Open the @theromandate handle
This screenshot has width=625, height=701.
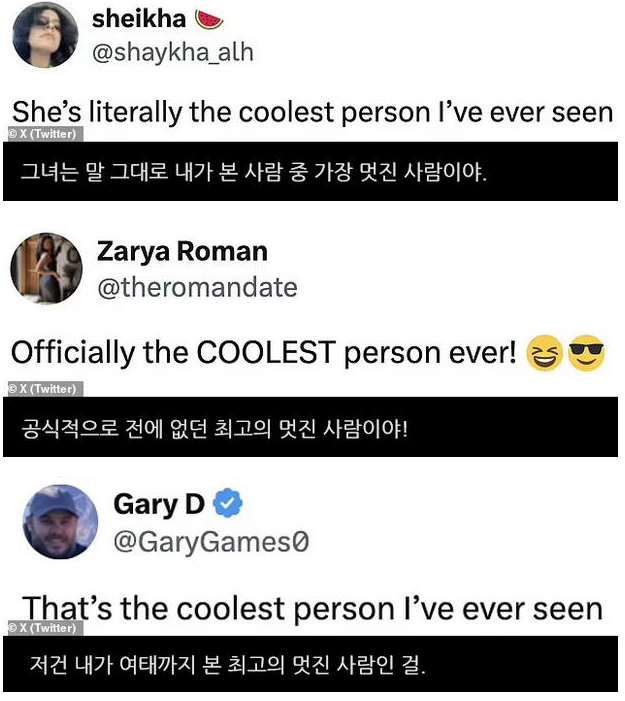click(196, 287)
